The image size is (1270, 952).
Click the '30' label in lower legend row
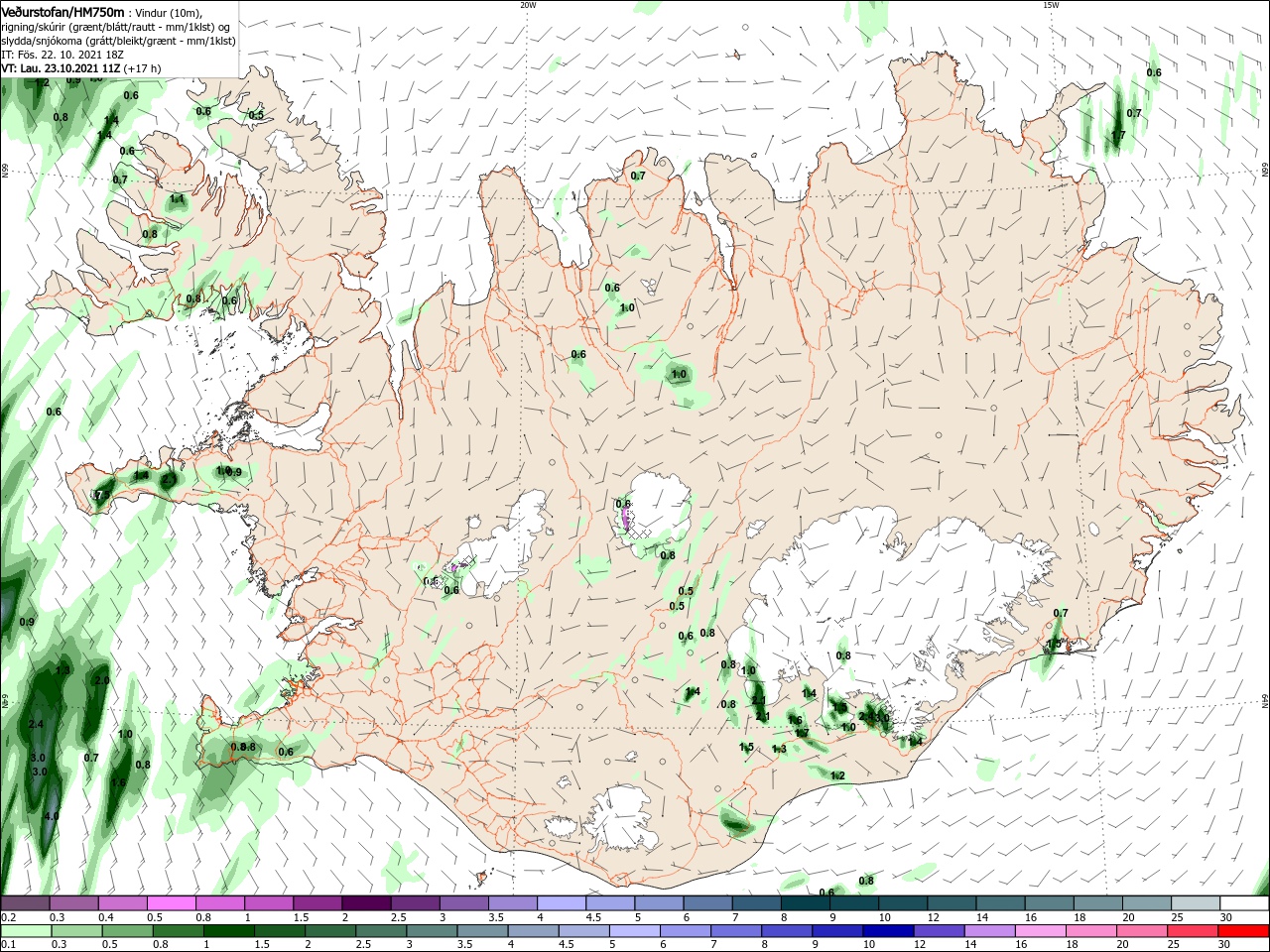(1226, 945)
